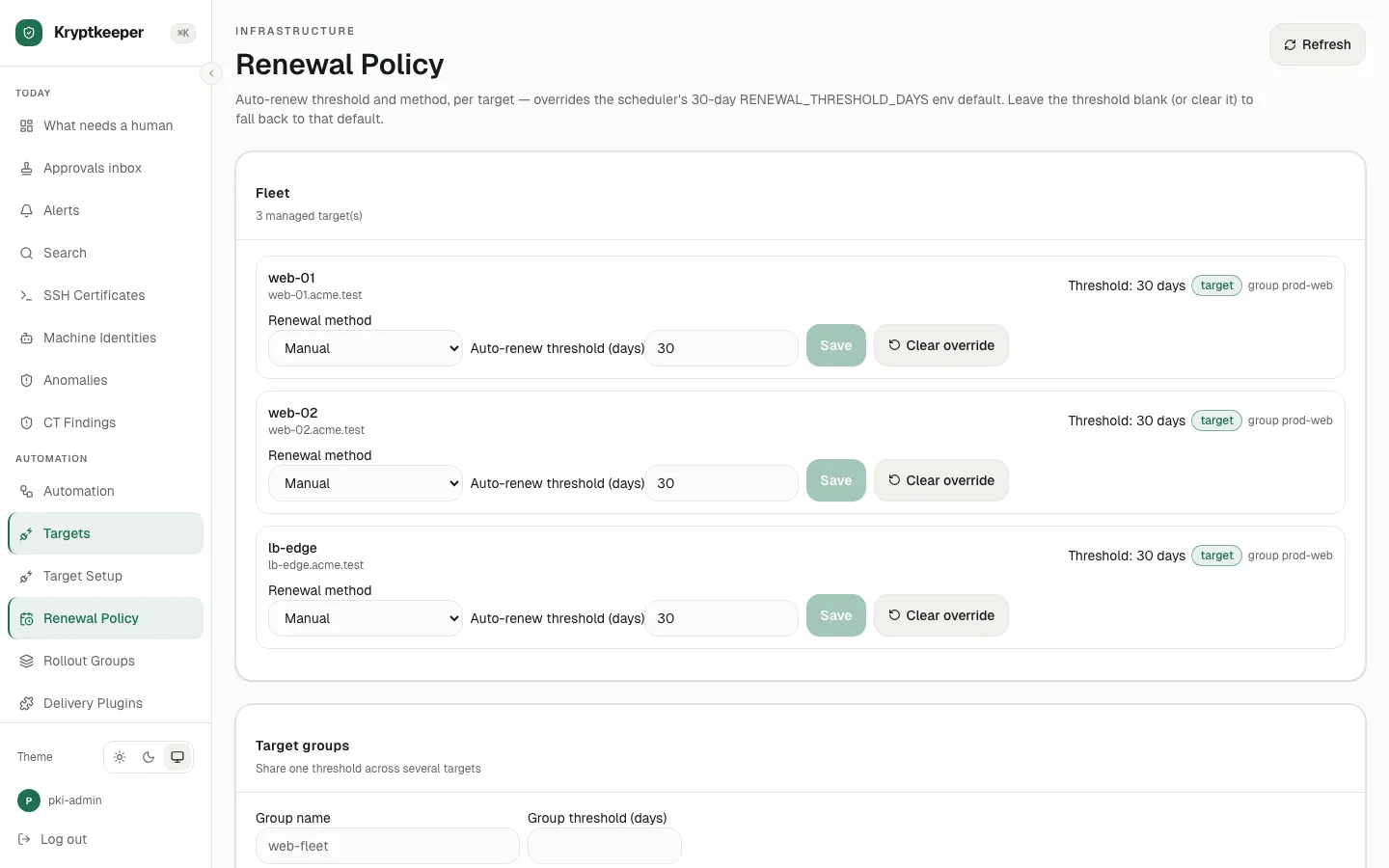1389x868 pixels.
Task: Clear override for web-01
Action: [x=941, y=345]
